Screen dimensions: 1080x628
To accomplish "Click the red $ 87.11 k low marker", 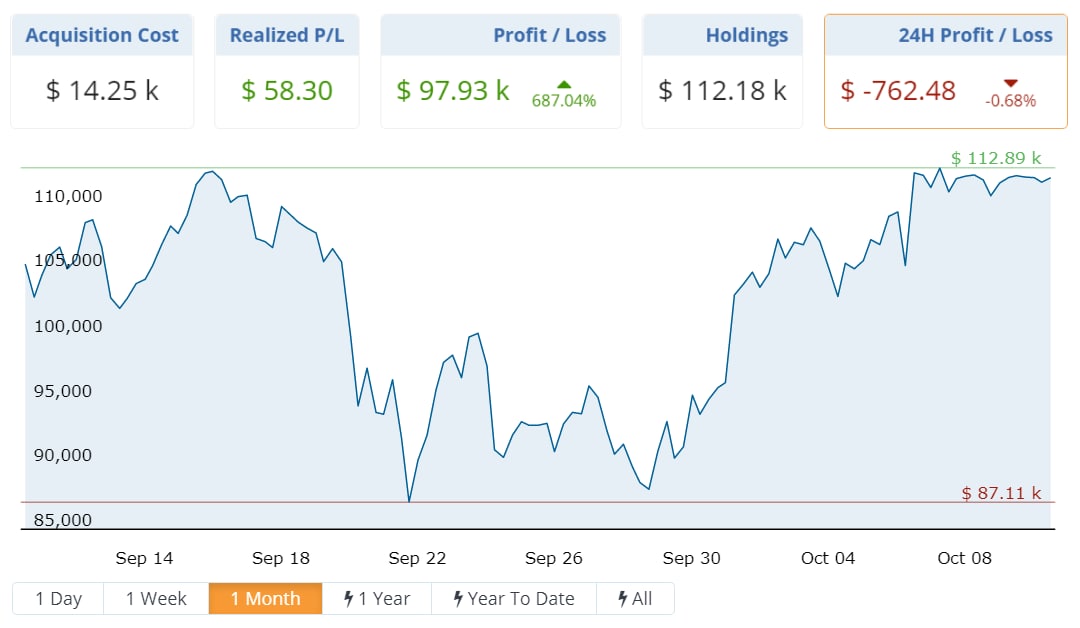I will coord(1001,493).
